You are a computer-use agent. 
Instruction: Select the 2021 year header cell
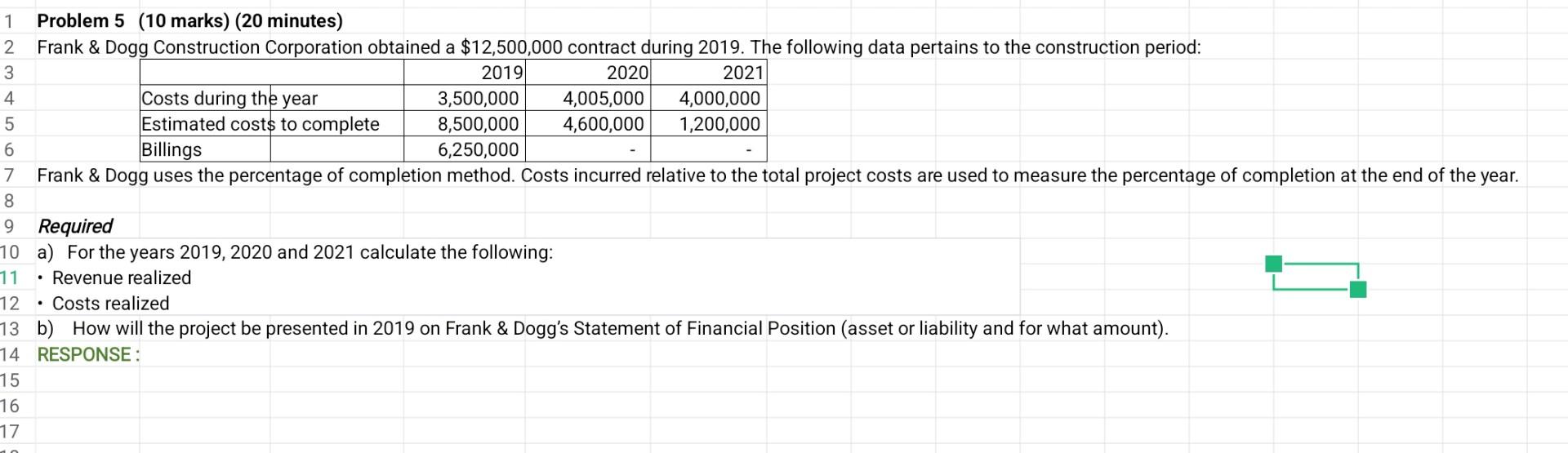[x=708, y=73]
